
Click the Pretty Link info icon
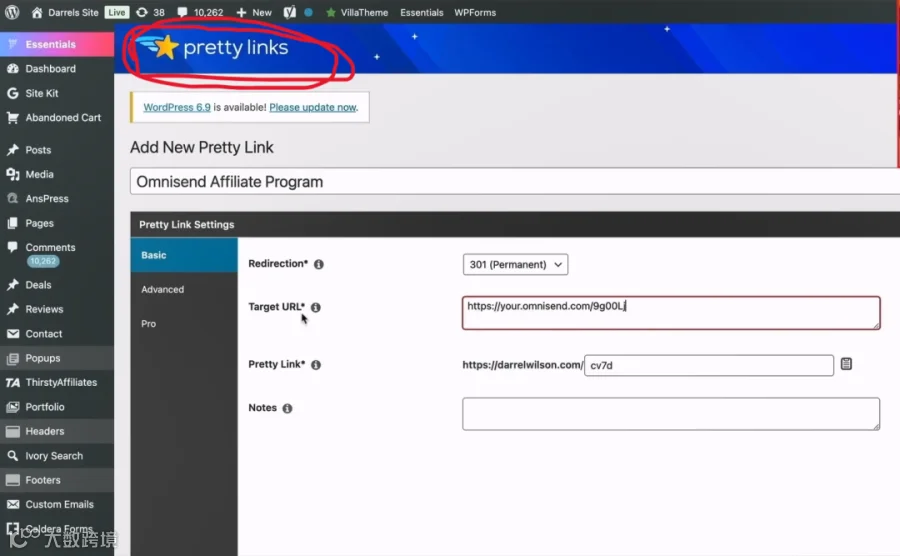(316, 365)
